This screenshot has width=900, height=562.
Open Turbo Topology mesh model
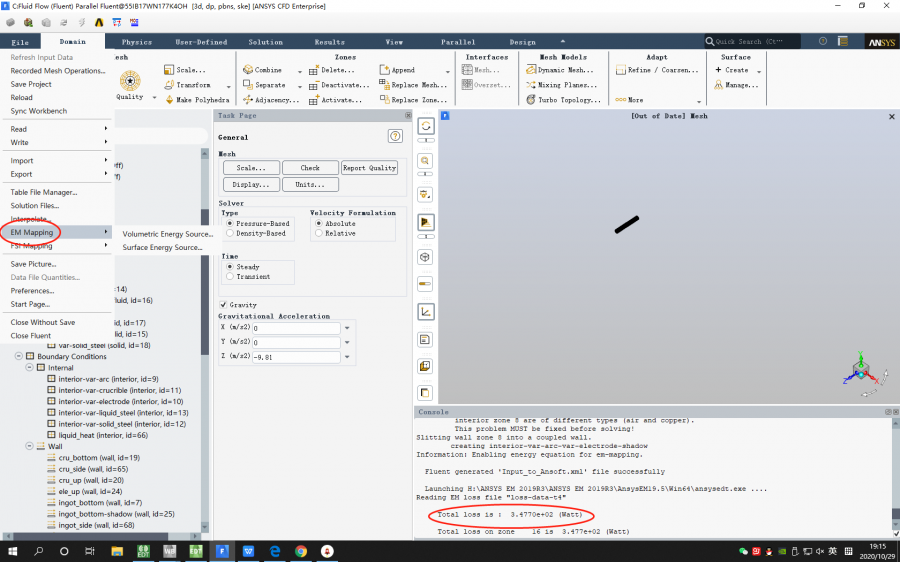tap(531, 100)
